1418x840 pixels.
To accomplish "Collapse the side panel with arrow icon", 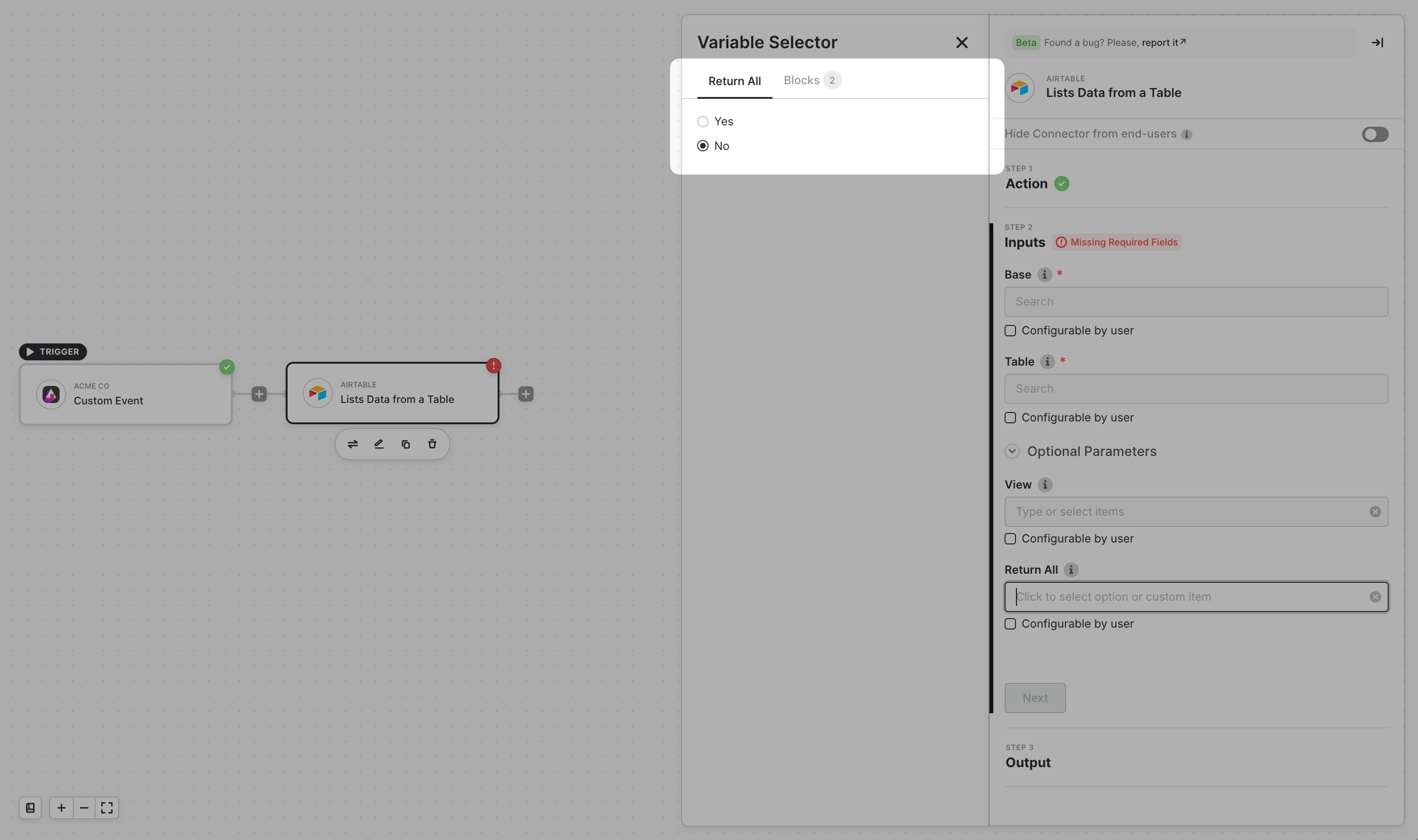I will 1377,43.
